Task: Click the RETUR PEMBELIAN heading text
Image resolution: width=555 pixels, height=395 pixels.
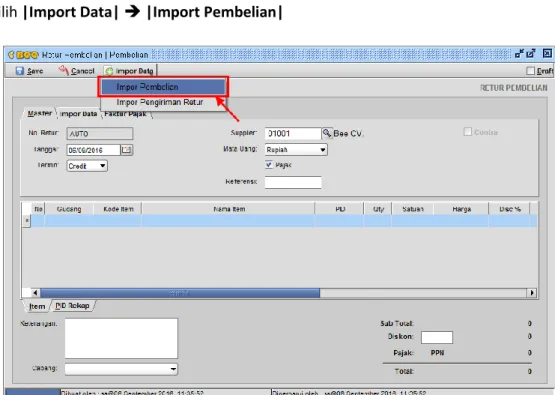Action: tap(514, 87)
